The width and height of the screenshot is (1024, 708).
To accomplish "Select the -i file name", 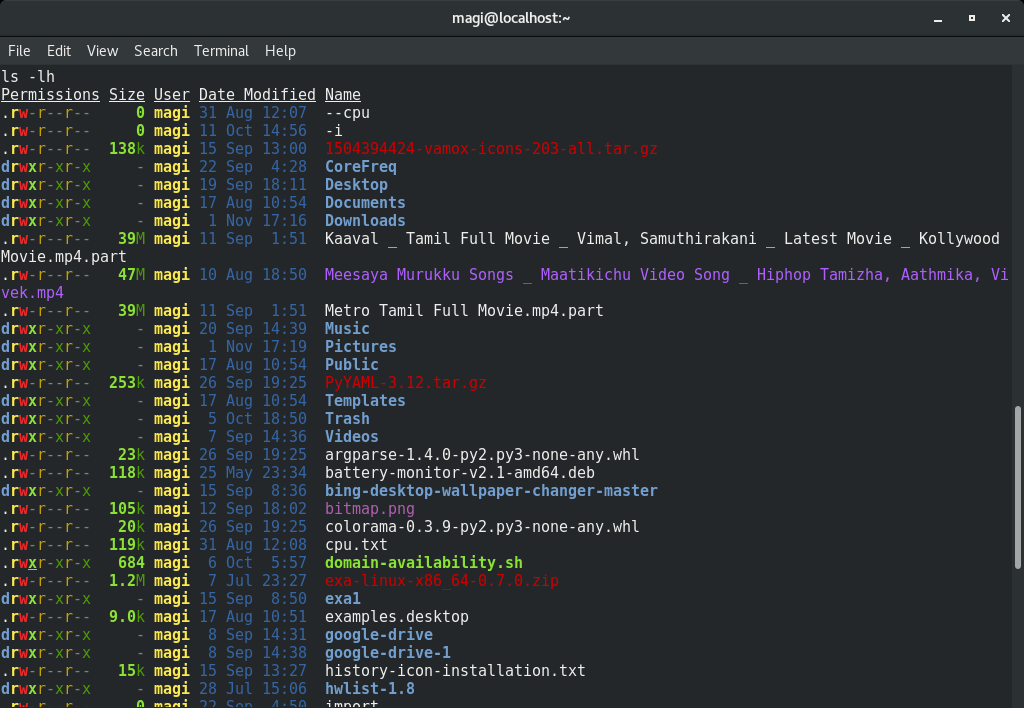I will point(334,131).
